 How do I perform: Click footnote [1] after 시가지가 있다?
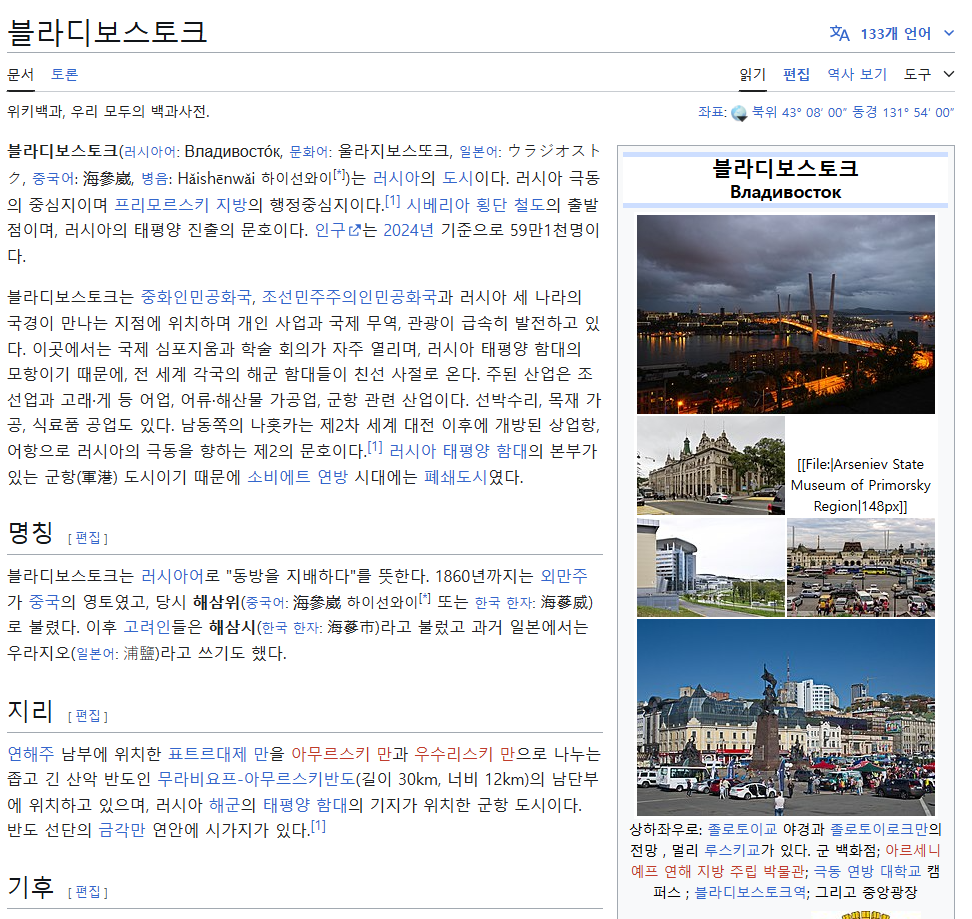[318, 827]
